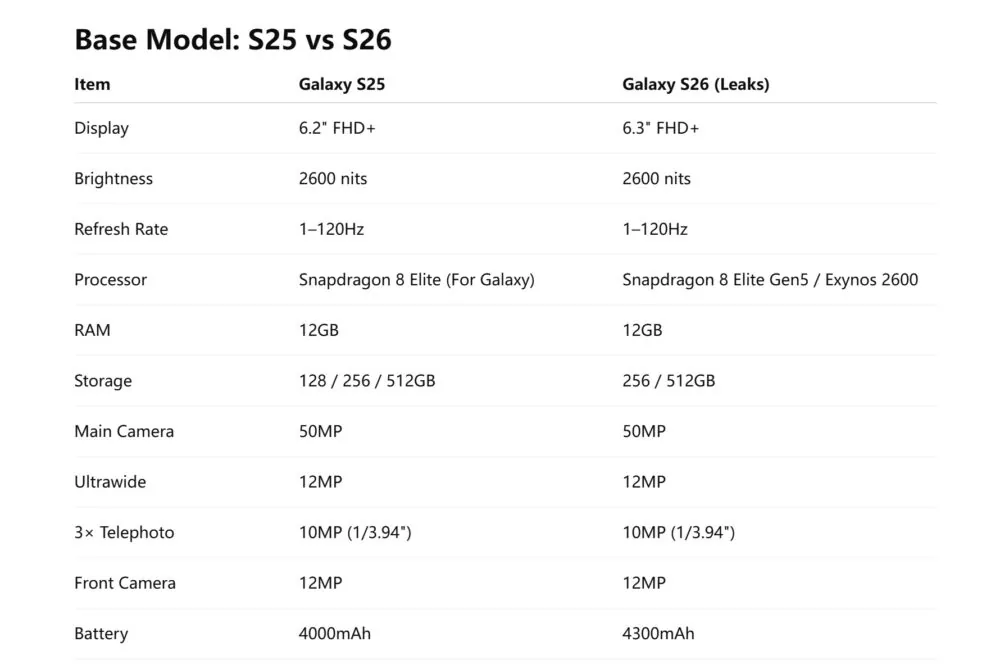
Task: Click the 6.3" FHD+ display value
Action: [661, 128]
